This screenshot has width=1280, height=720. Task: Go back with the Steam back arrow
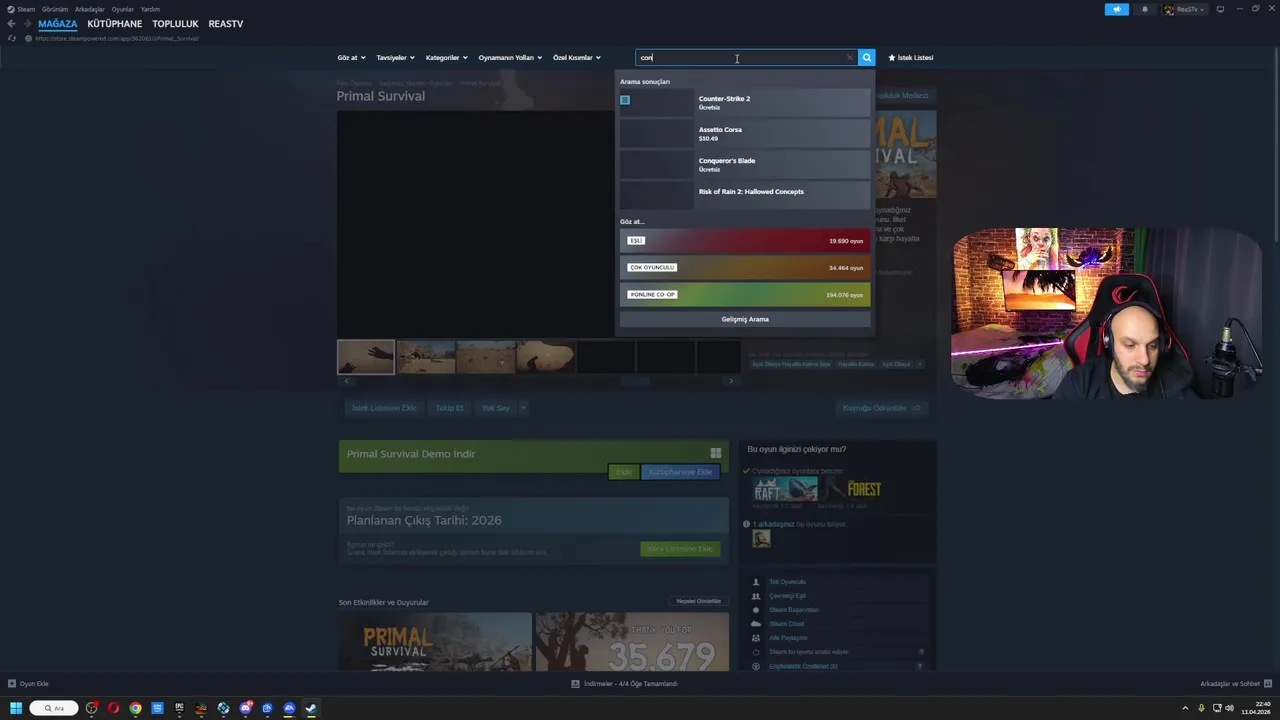coord(11,24)
